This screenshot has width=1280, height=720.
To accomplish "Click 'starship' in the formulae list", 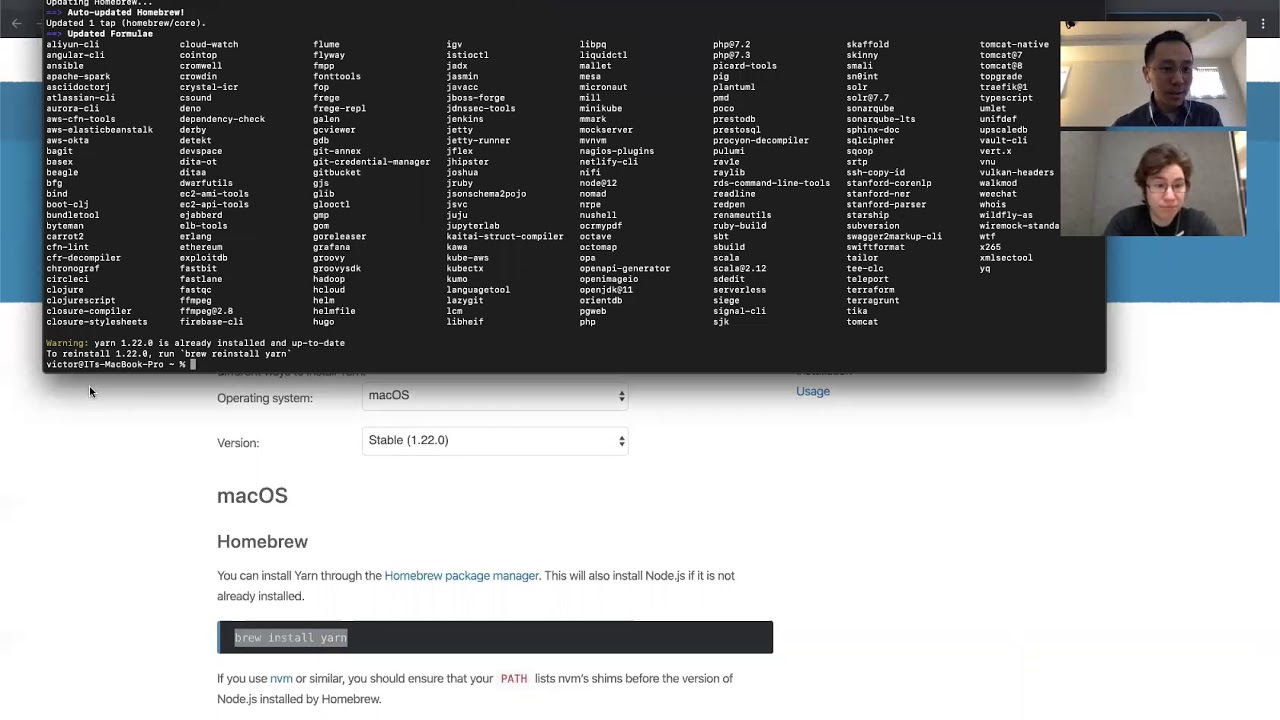I will pyautogui.click(x=867, y=215).
